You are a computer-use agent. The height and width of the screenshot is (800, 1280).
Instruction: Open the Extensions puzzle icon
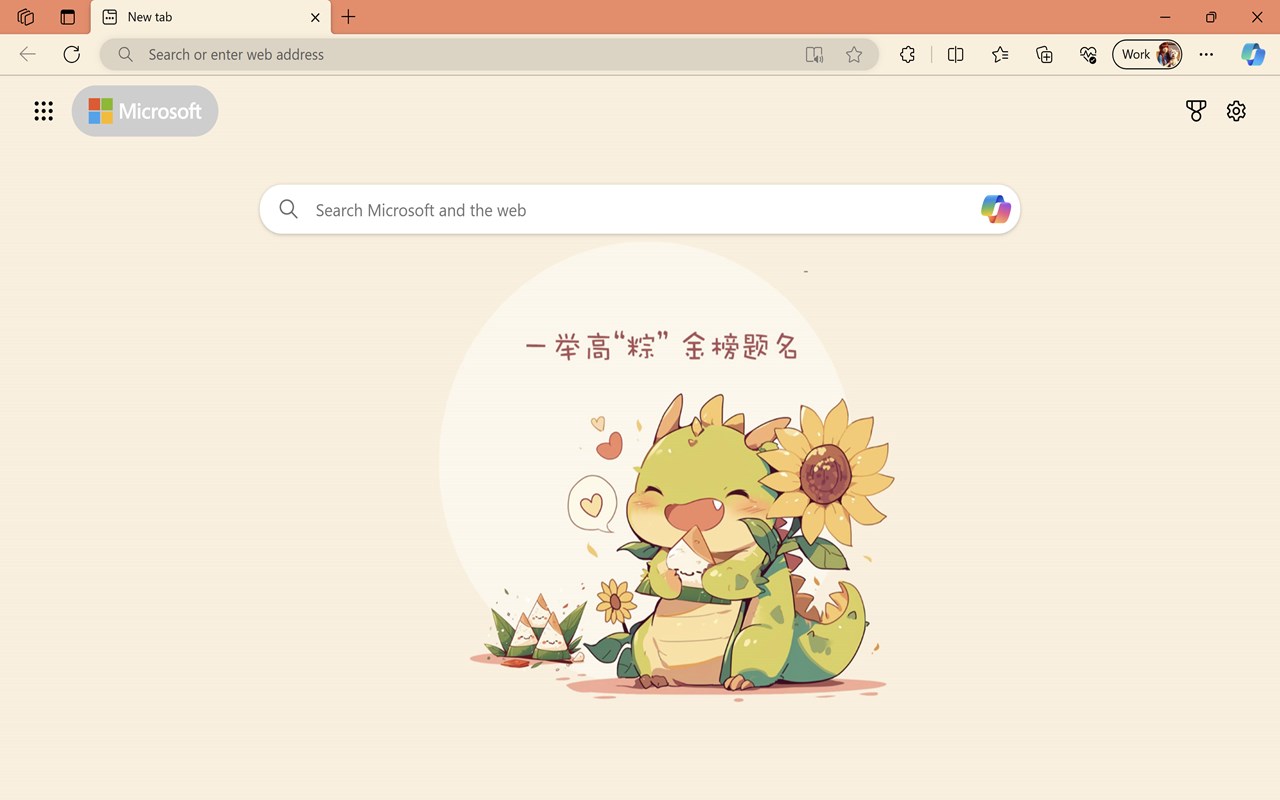click(908, 55)
